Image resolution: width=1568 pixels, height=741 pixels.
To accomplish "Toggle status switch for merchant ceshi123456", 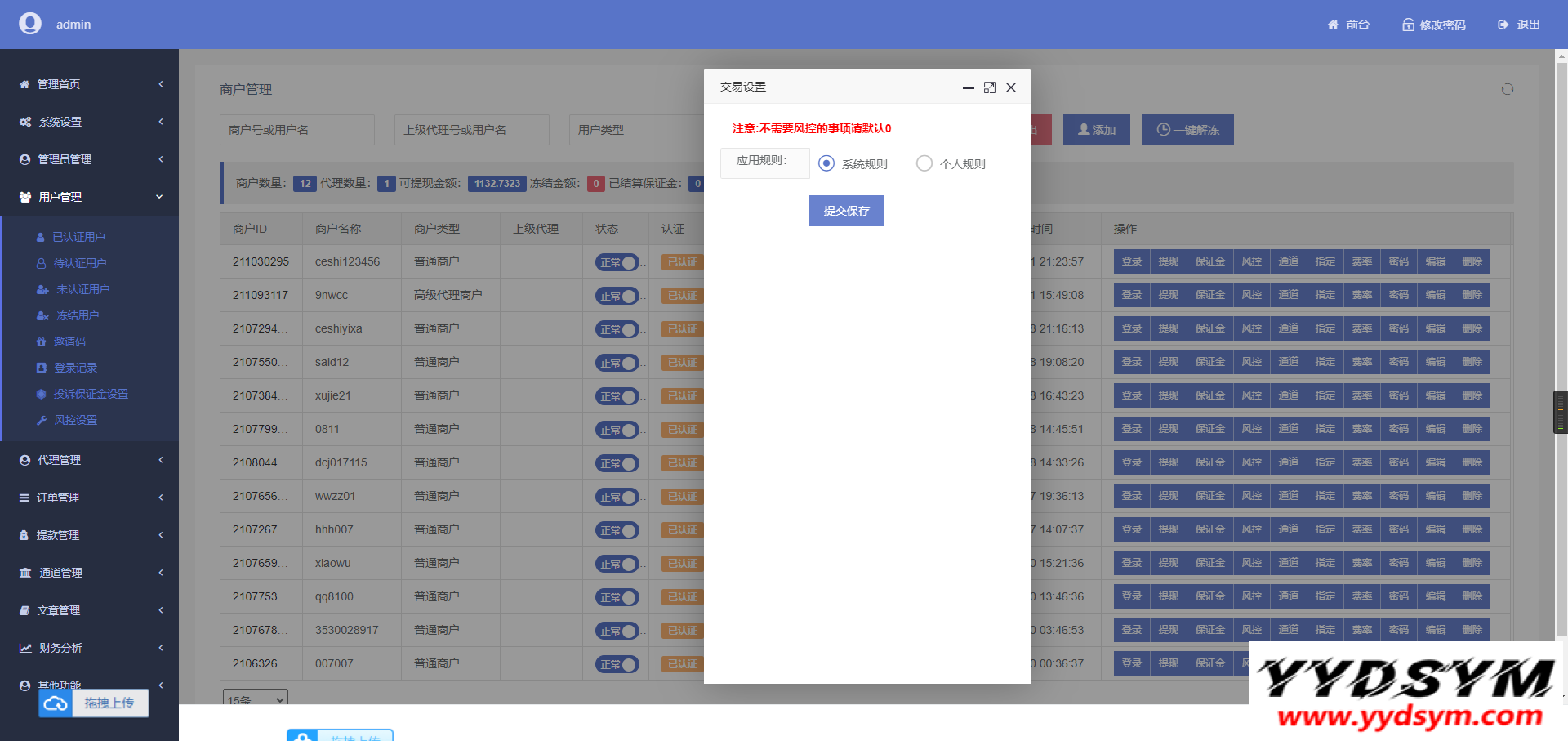I will coord(617,262).
